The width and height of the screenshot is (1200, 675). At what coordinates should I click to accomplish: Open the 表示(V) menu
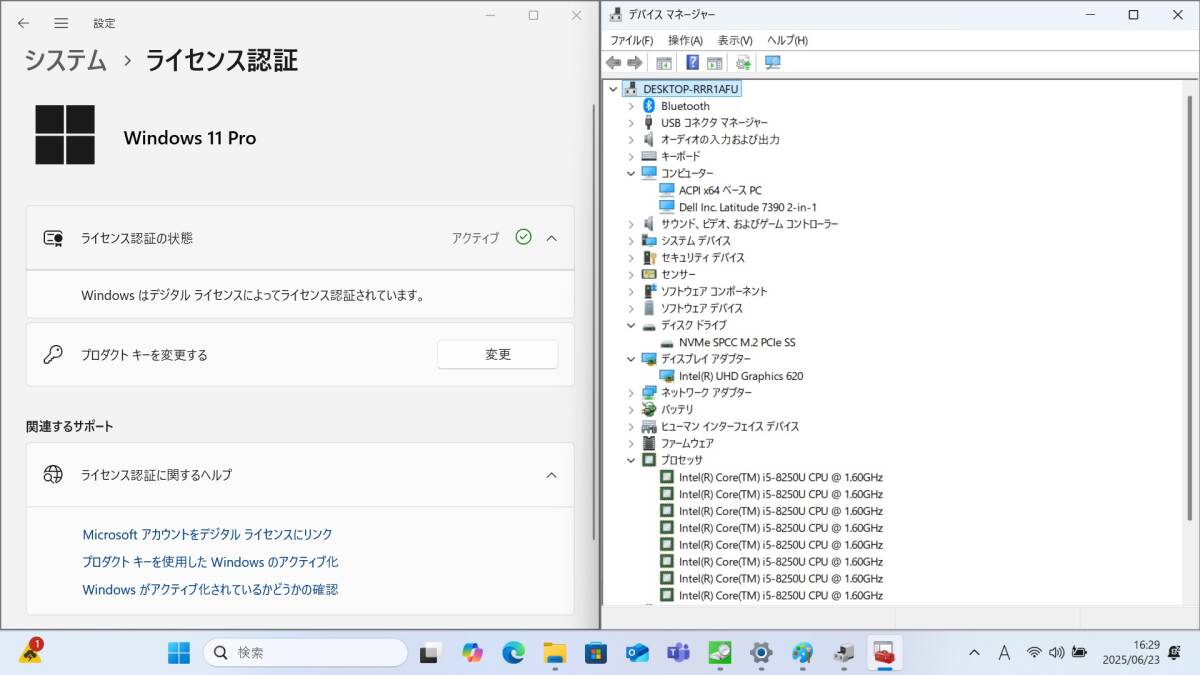735,40
